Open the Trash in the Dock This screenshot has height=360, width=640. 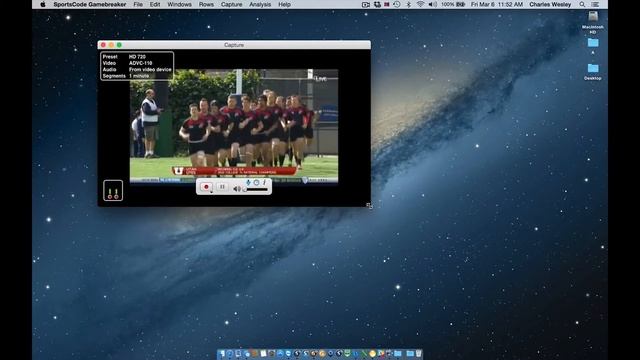coord(418,353)
